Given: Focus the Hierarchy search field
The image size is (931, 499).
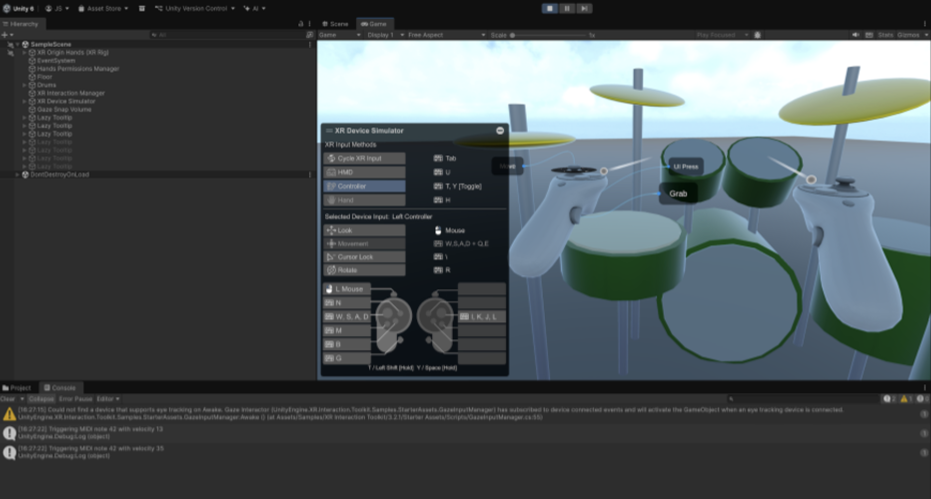Looking at the screenshot, I should click(226, 35).
